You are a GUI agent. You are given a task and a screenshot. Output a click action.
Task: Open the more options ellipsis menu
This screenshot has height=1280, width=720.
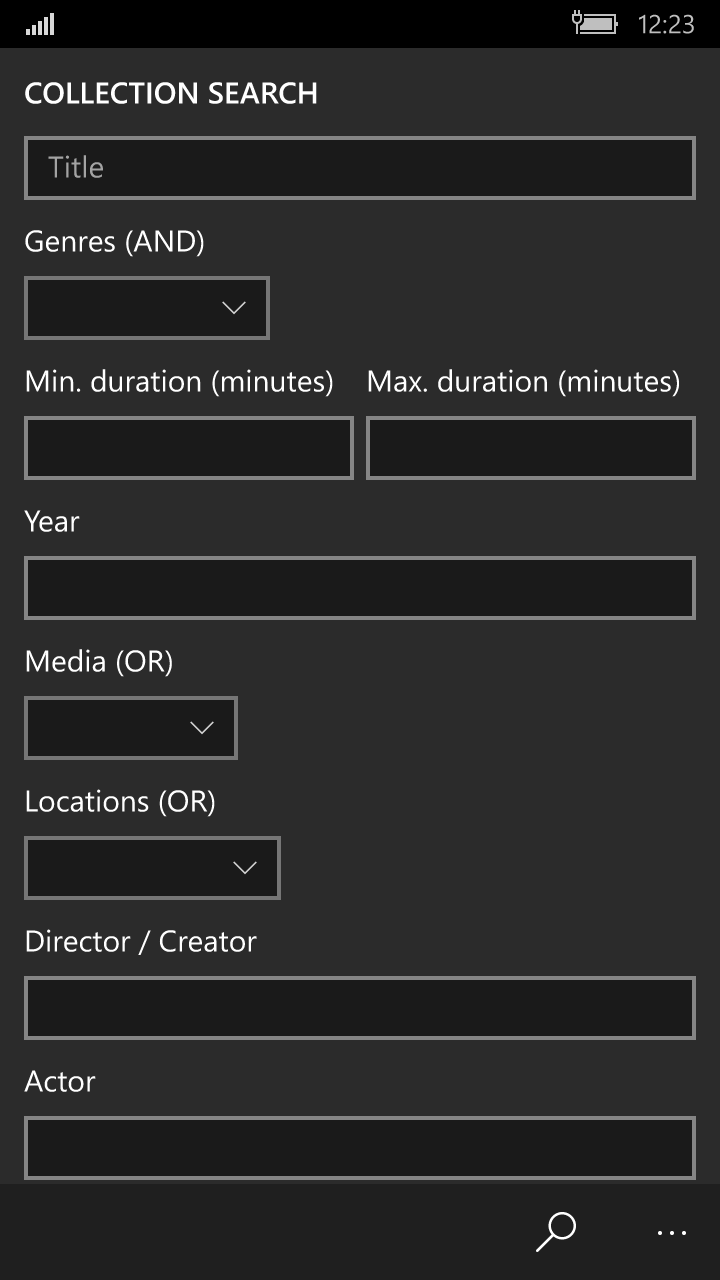tap(672, 1233)
